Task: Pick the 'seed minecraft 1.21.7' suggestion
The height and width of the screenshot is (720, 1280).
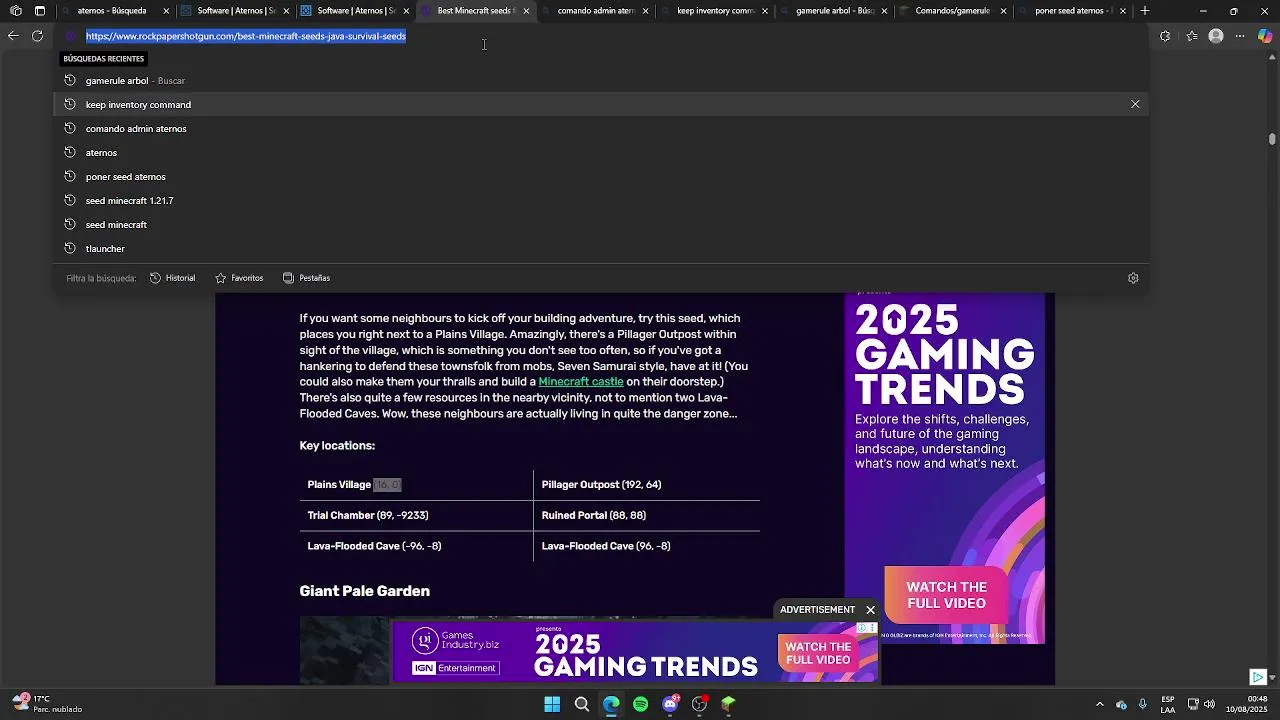Action: (x=600, y=200)
